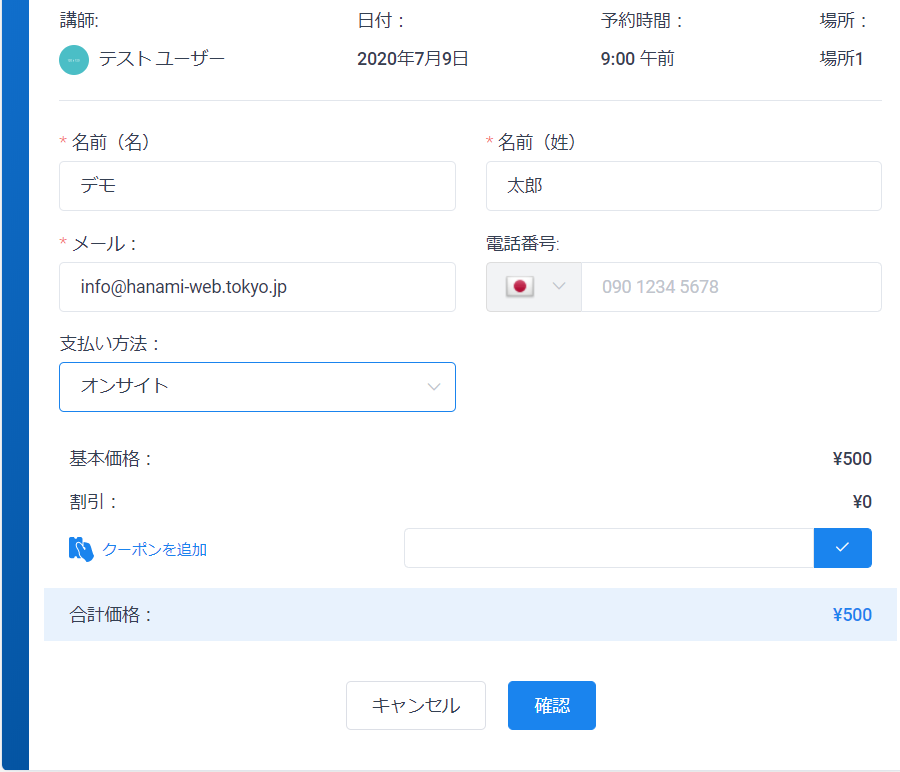The height and width of the screenshot is (772, 900).
Task: Click the teal instructor avatar icon
Action: (x=74, y=60)
